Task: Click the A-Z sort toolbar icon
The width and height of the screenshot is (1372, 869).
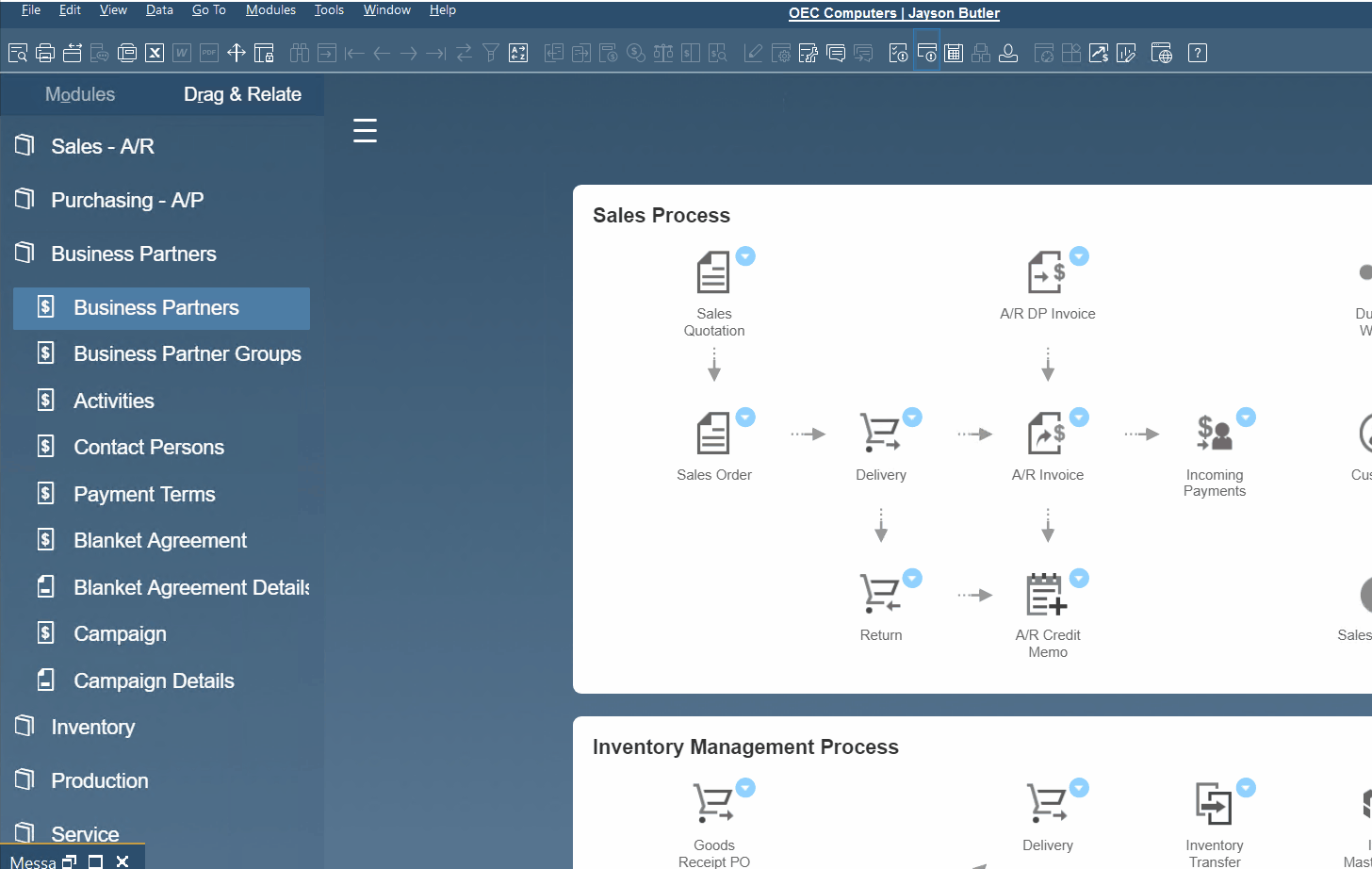Action: (x=518, y=54)
